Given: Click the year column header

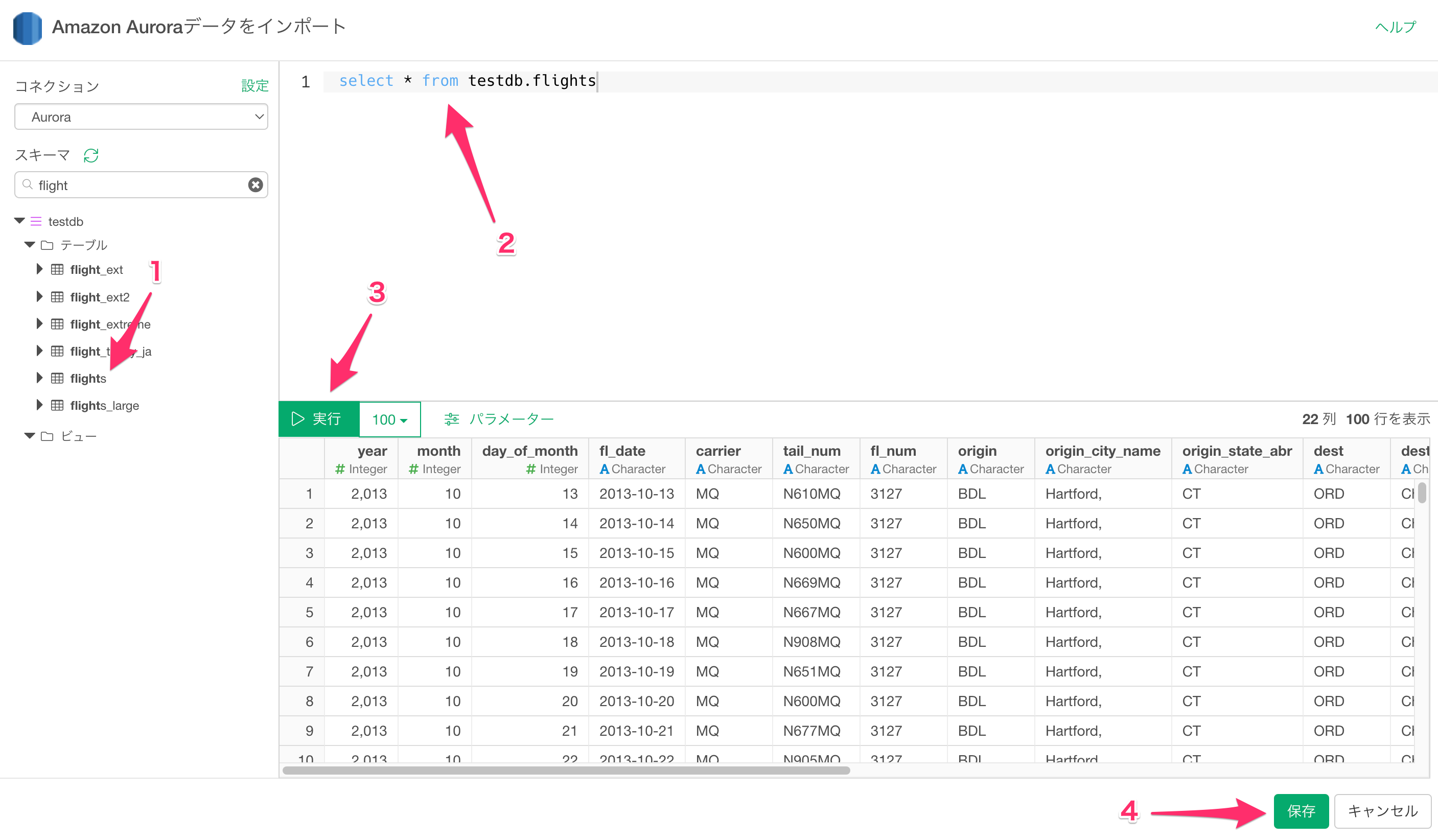Looking at the screenshot, I should (361, 459).
